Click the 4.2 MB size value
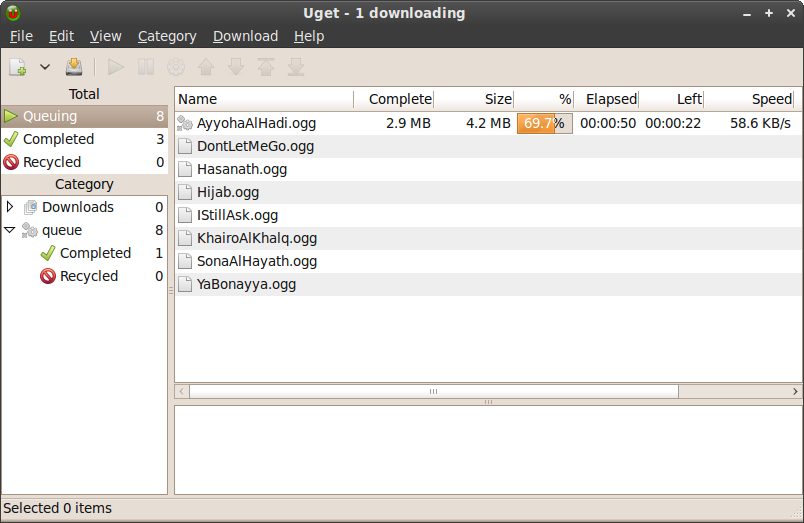804x523 pixels. [488, 124]
